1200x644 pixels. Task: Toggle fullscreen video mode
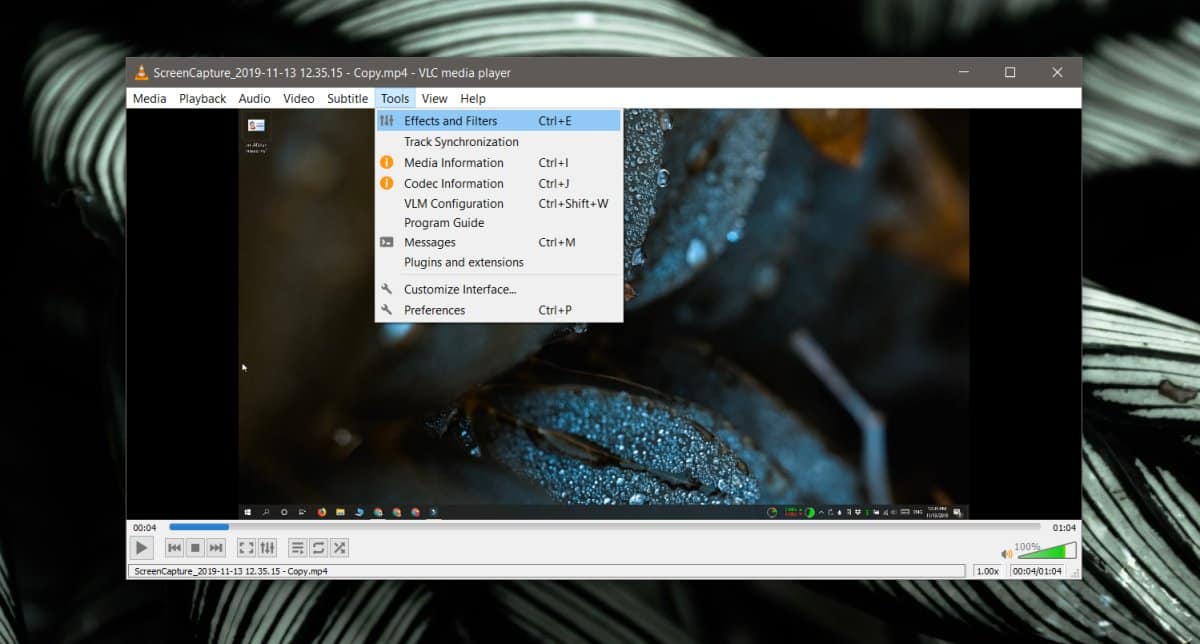(246, 547)
